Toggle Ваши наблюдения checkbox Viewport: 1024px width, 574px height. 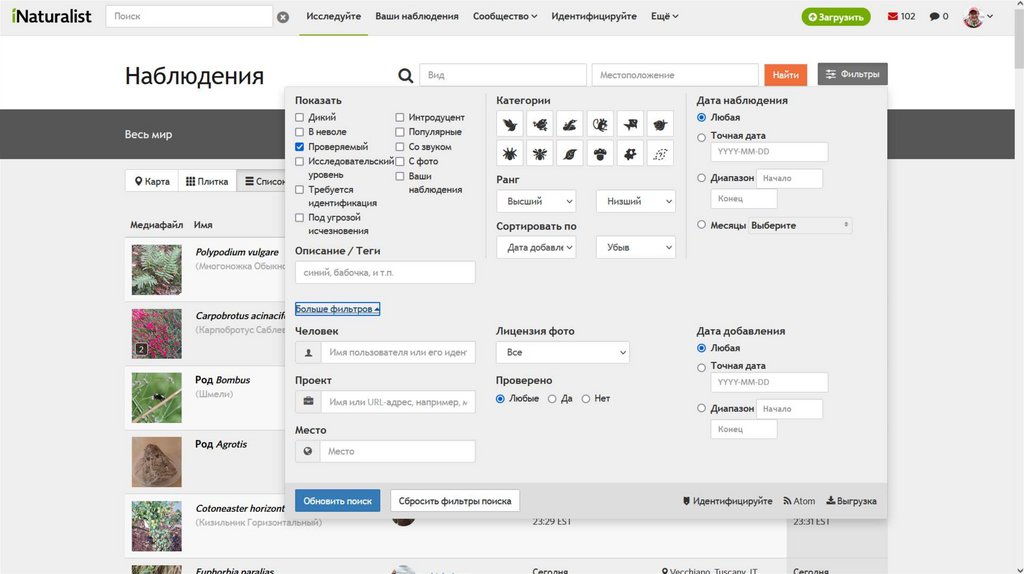point(400,176)
